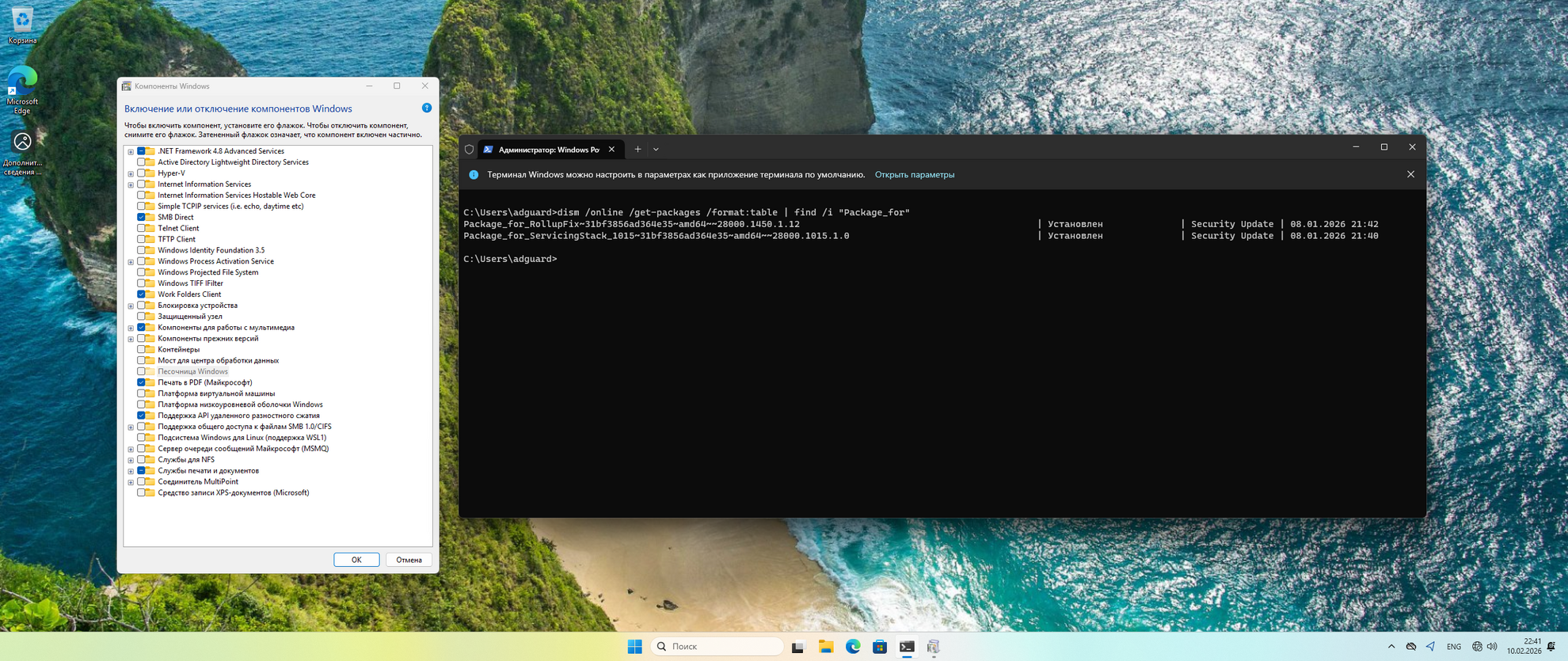Open the Microsoft Edge desktop shortcut
Image resolution: width=1568 pixels, height=661 pixels.
click(22, 84)
